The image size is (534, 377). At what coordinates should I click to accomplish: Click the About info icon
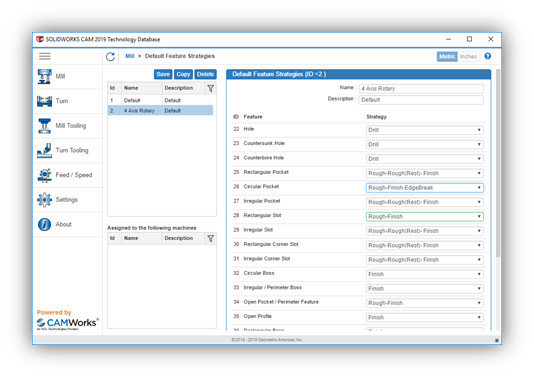point(45,224)
